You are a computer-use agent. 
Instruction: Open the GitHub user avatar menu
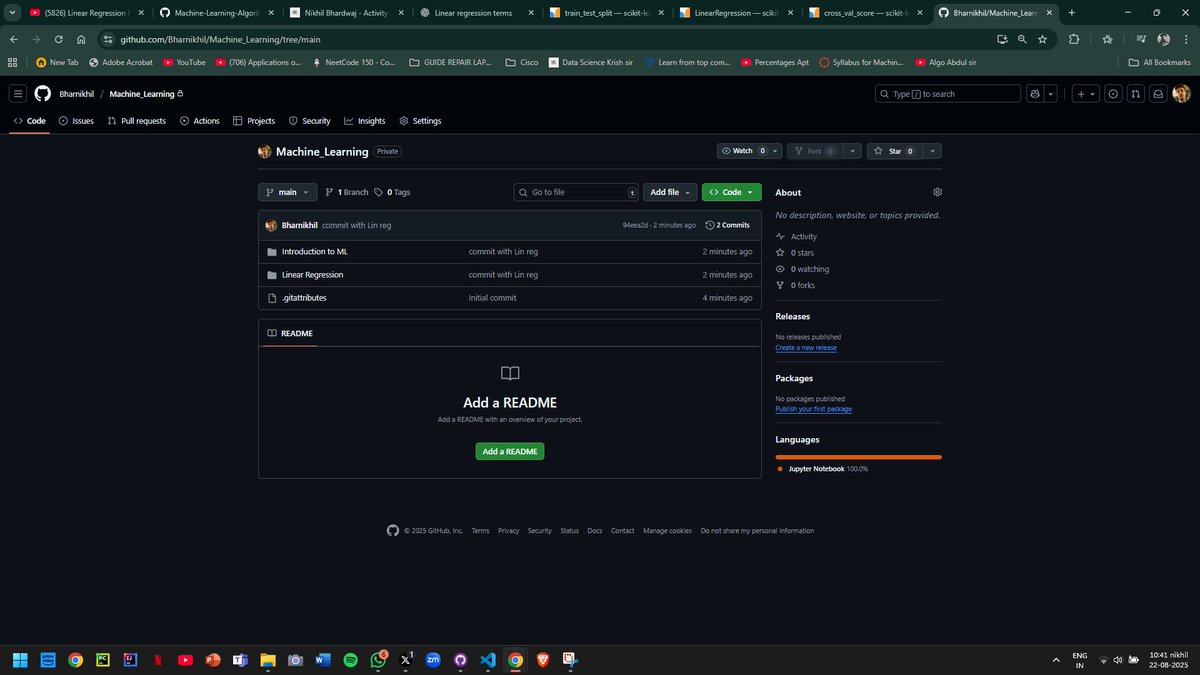coord(1181,93)
